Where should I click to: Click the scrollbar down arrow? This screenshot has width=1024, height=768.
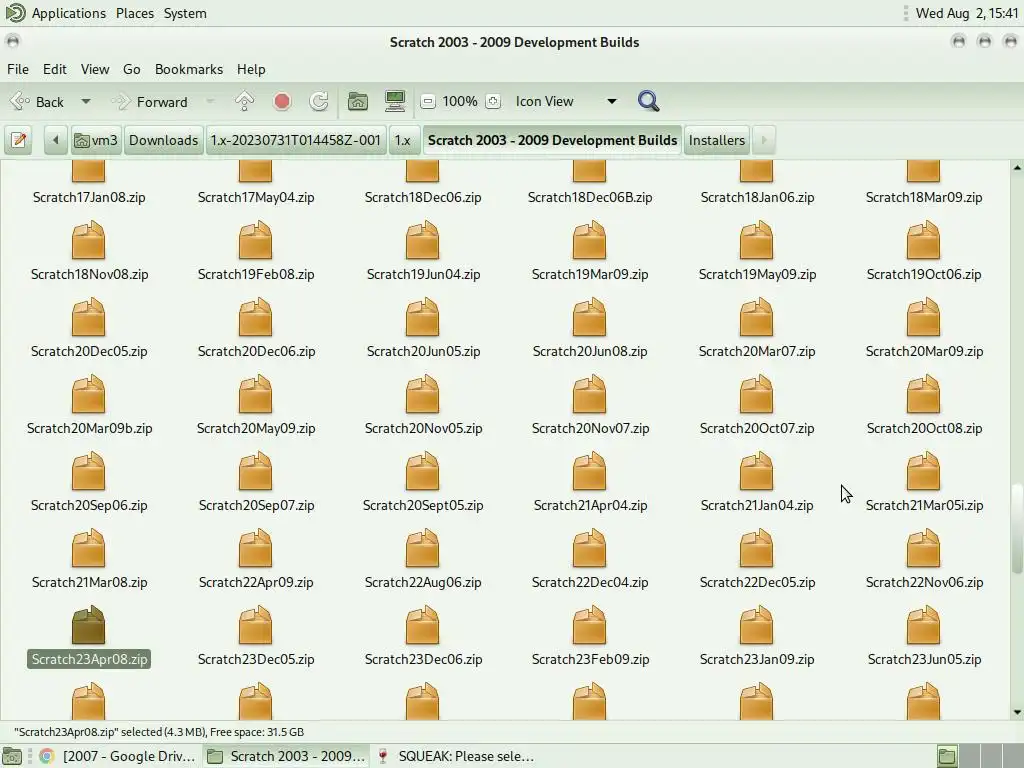point(1017,712)
